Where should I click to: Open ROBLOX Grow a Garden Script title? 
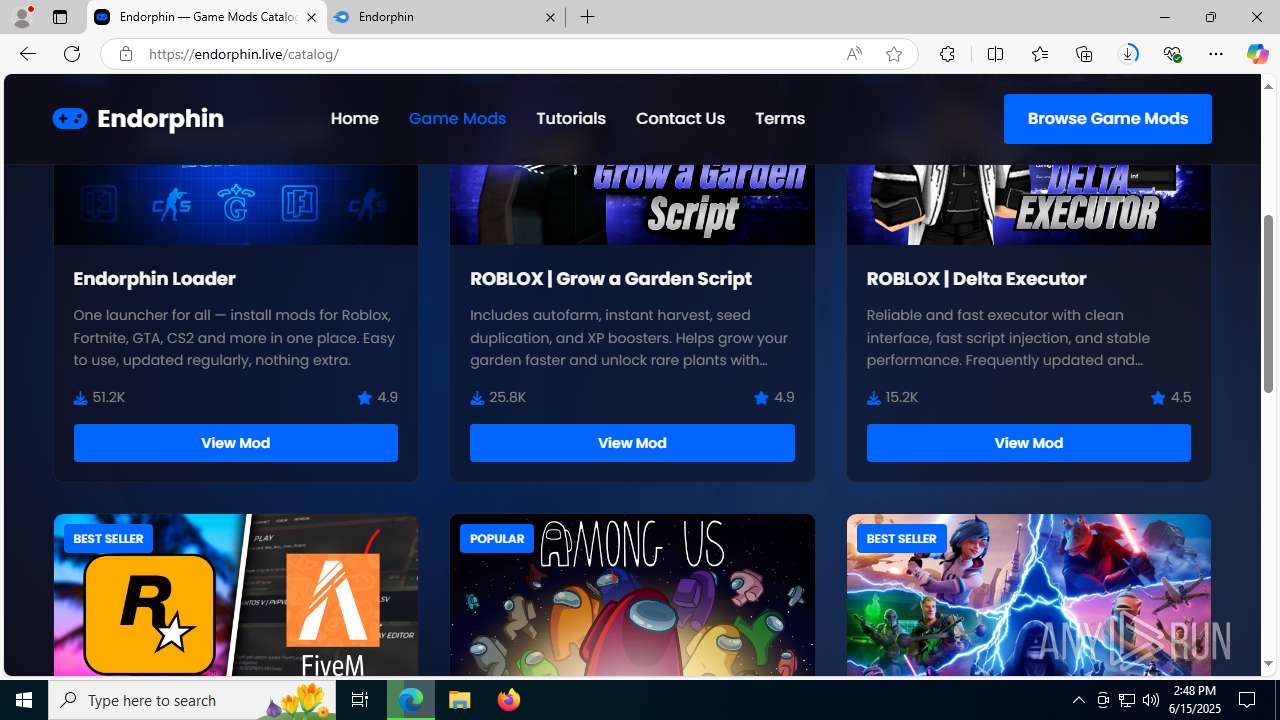(611, 278)
